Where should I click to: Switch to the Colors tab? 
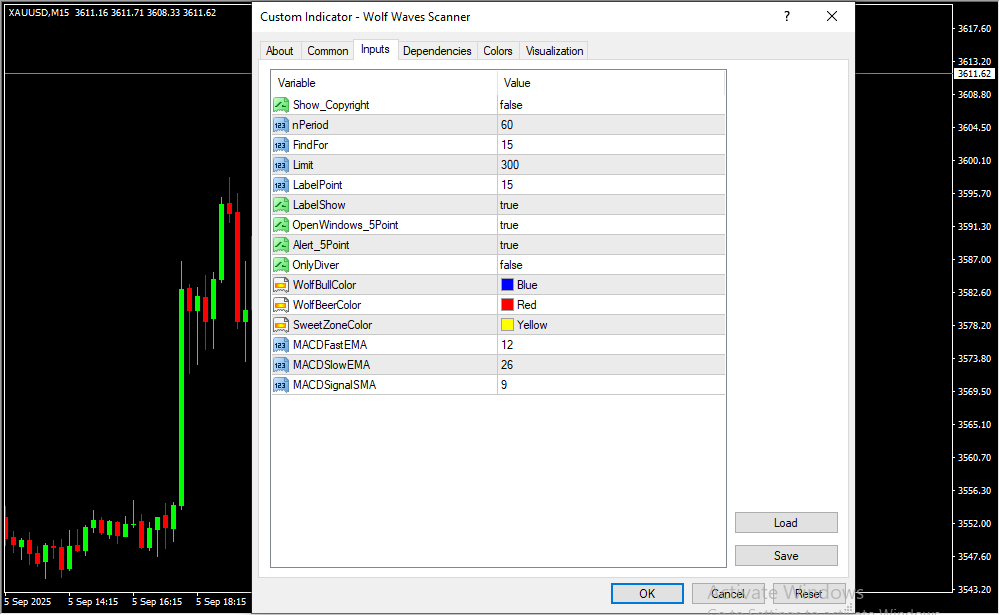click(x=497, y=51)
